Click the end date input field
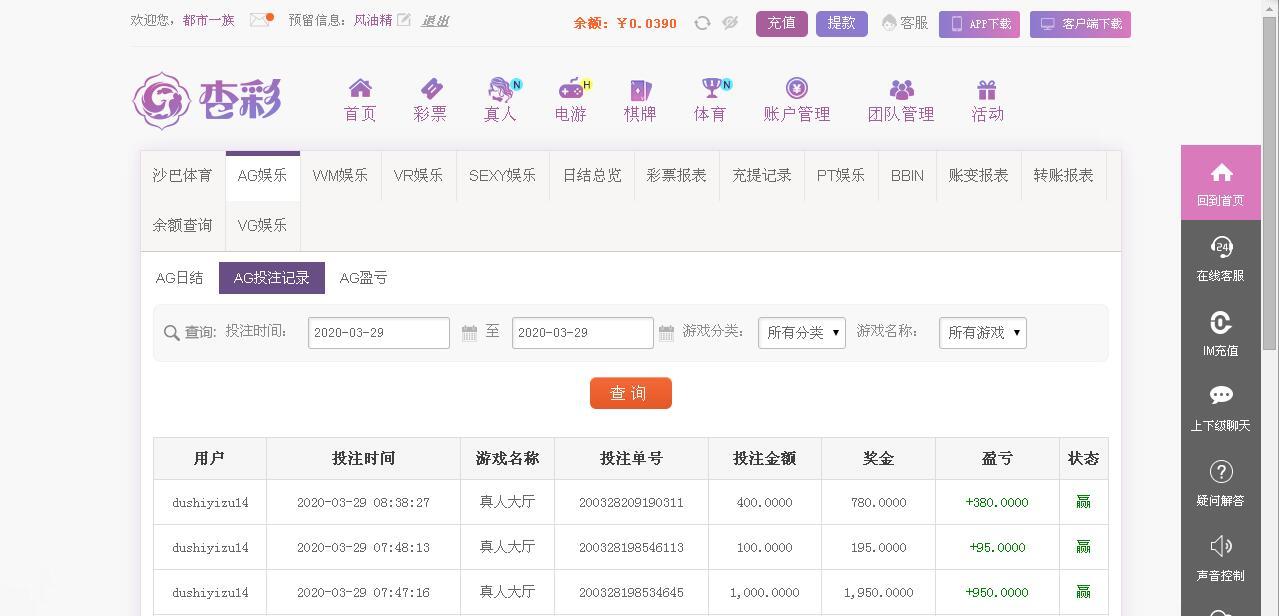The height and width of the screenshot is (616, 1279). [x=582, y=333]
